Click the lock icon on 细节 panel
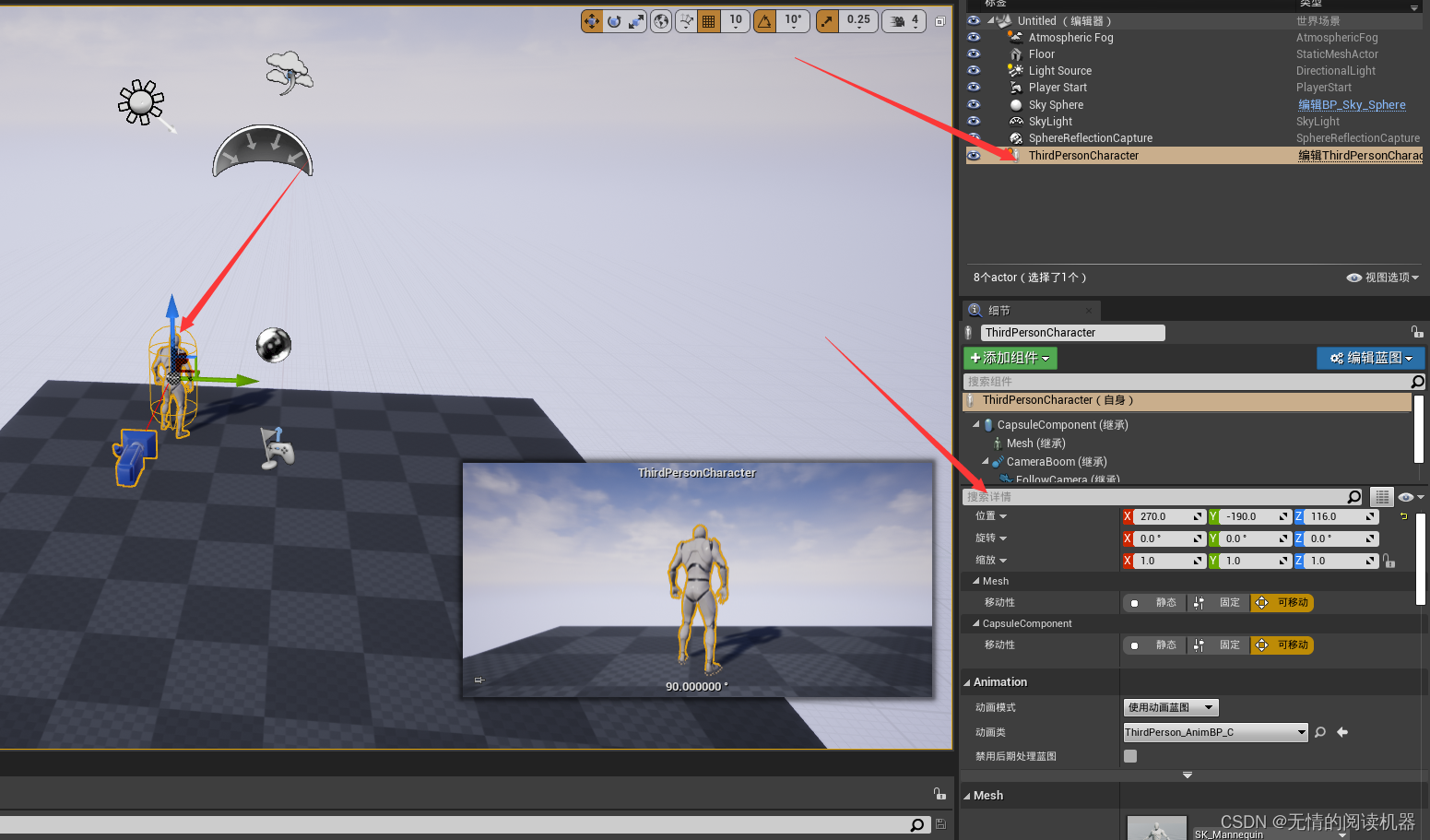 click(x=1417, y=332)
